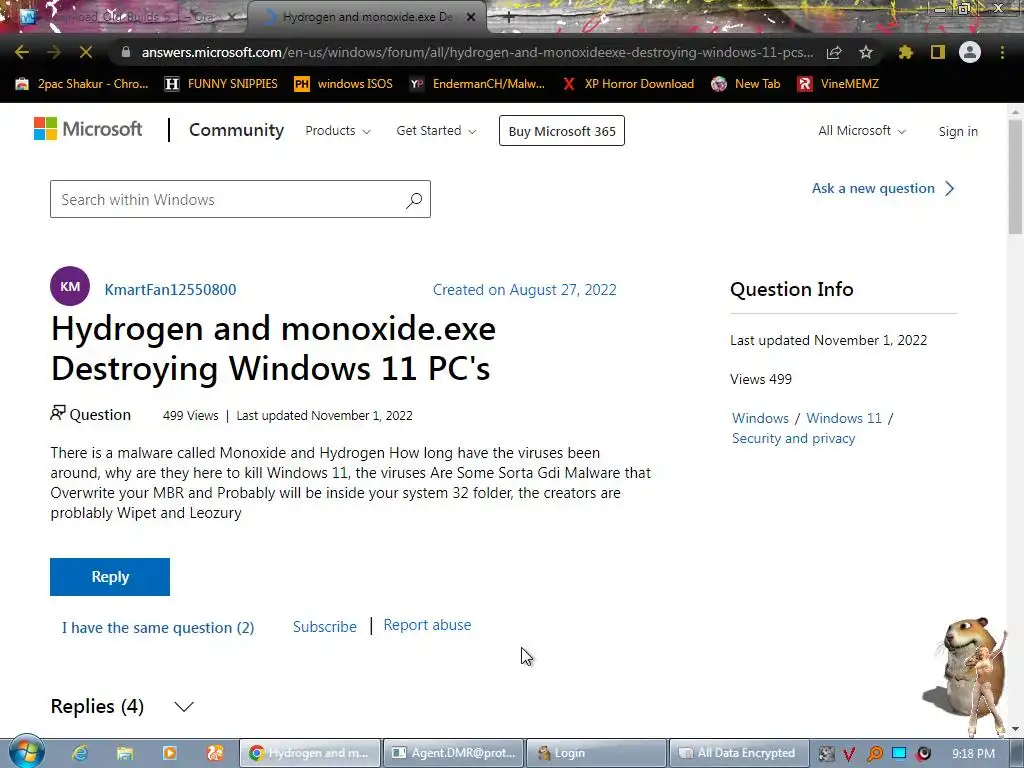Bookmark this page with the star icon

866,52
